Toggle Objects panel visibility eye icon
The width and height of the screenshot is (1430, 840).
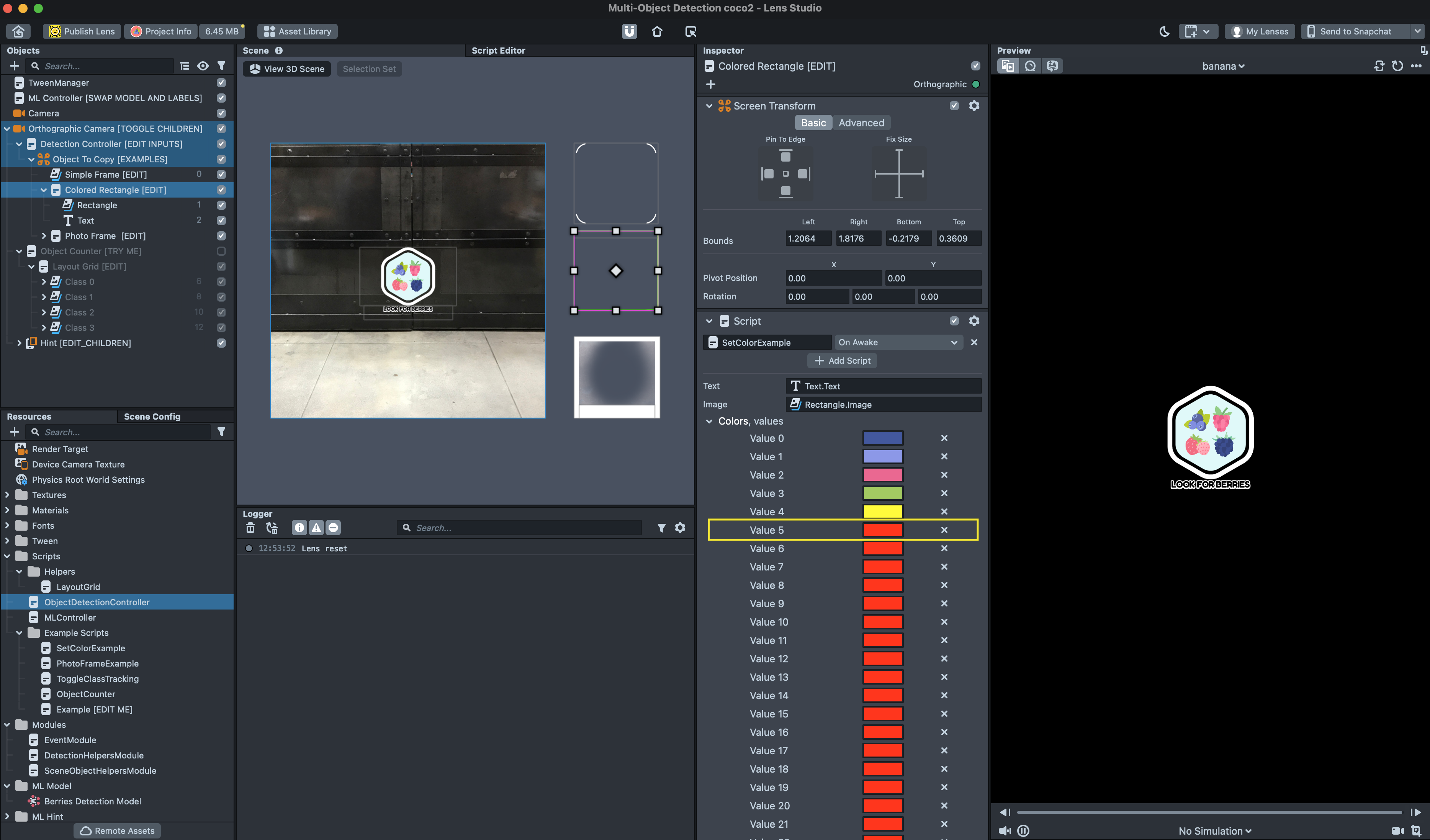[203, 66]
